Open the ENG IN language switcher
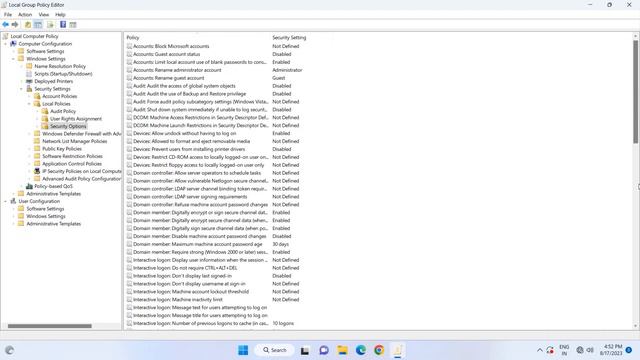The width and height of the screenshot is (640, 360). 564,350
